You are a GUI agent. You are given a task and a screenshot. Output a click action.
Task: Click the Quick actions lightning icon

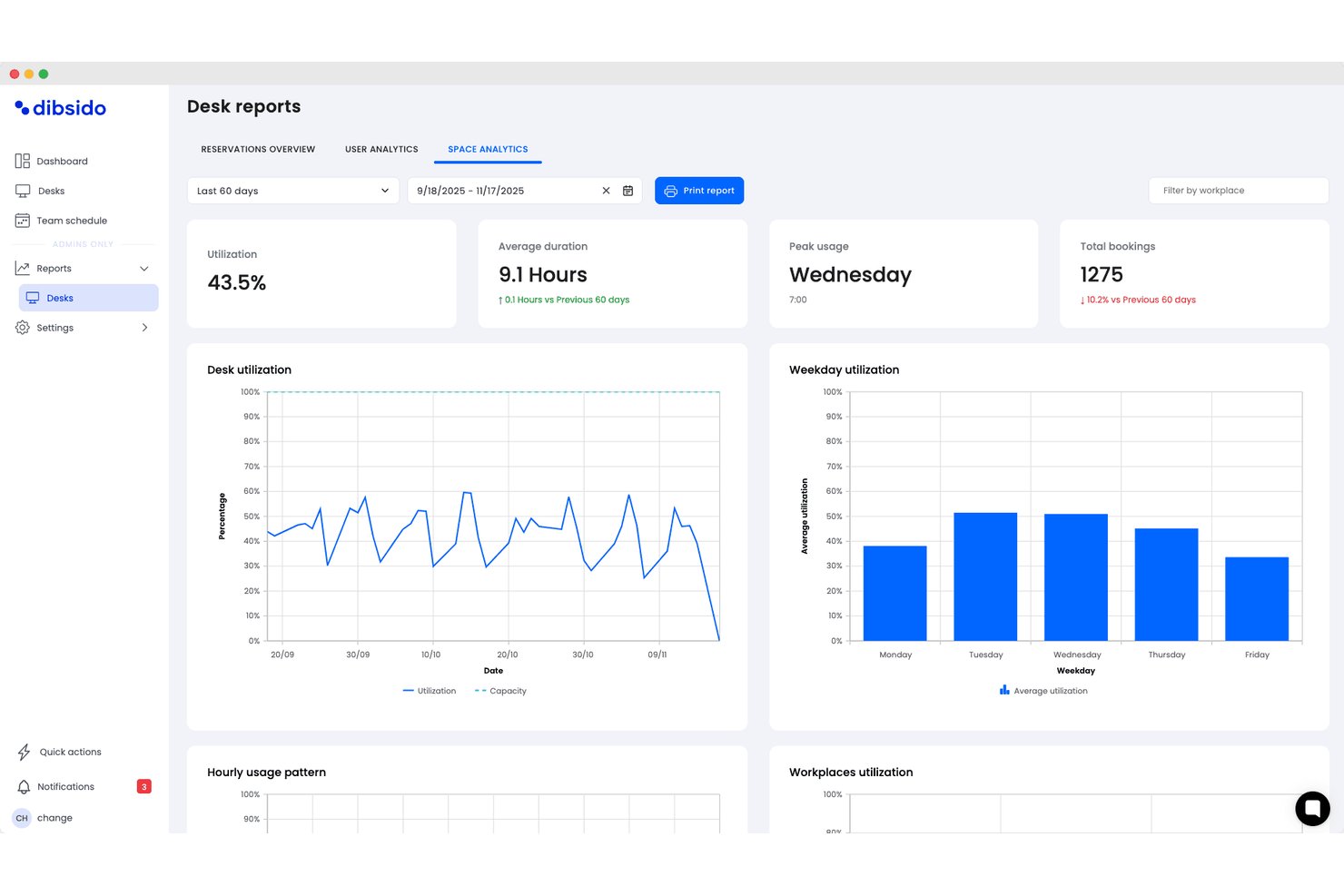pyautogui.click(x=24, y=752)
